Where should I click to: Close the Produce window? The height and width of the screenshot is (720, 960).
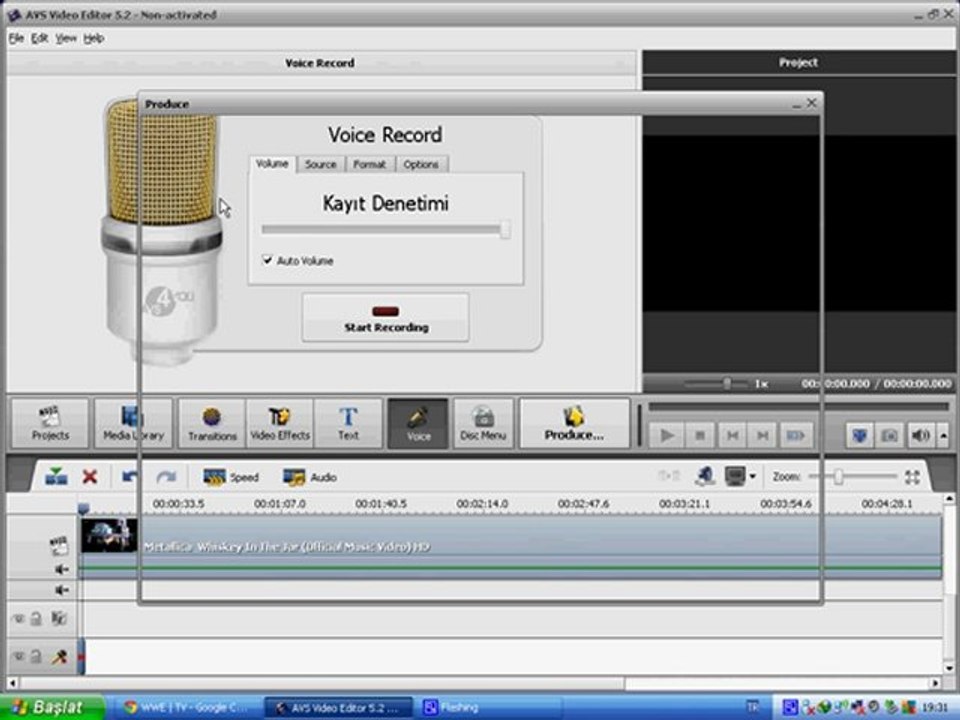click(x=811, y=103)
